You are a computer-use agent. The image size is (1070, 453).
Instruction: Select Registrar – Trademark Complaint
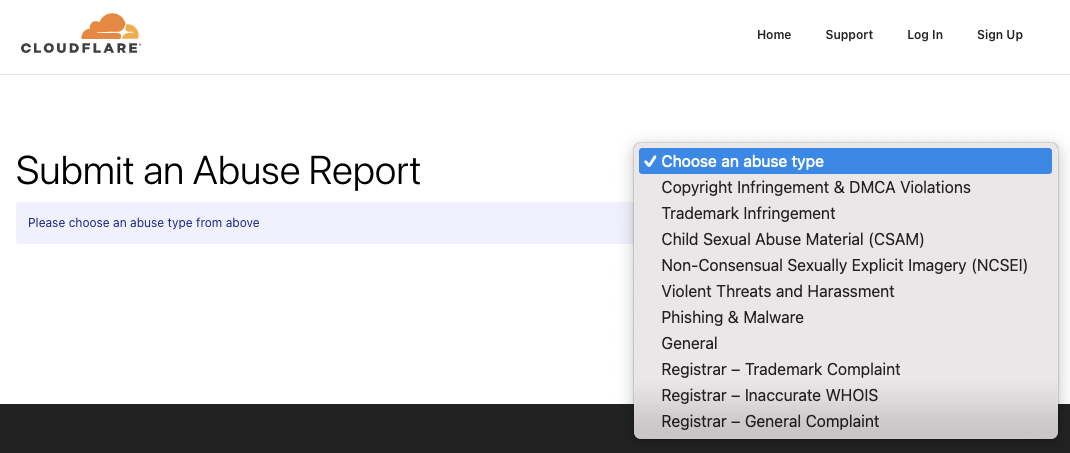coord(845,368)
